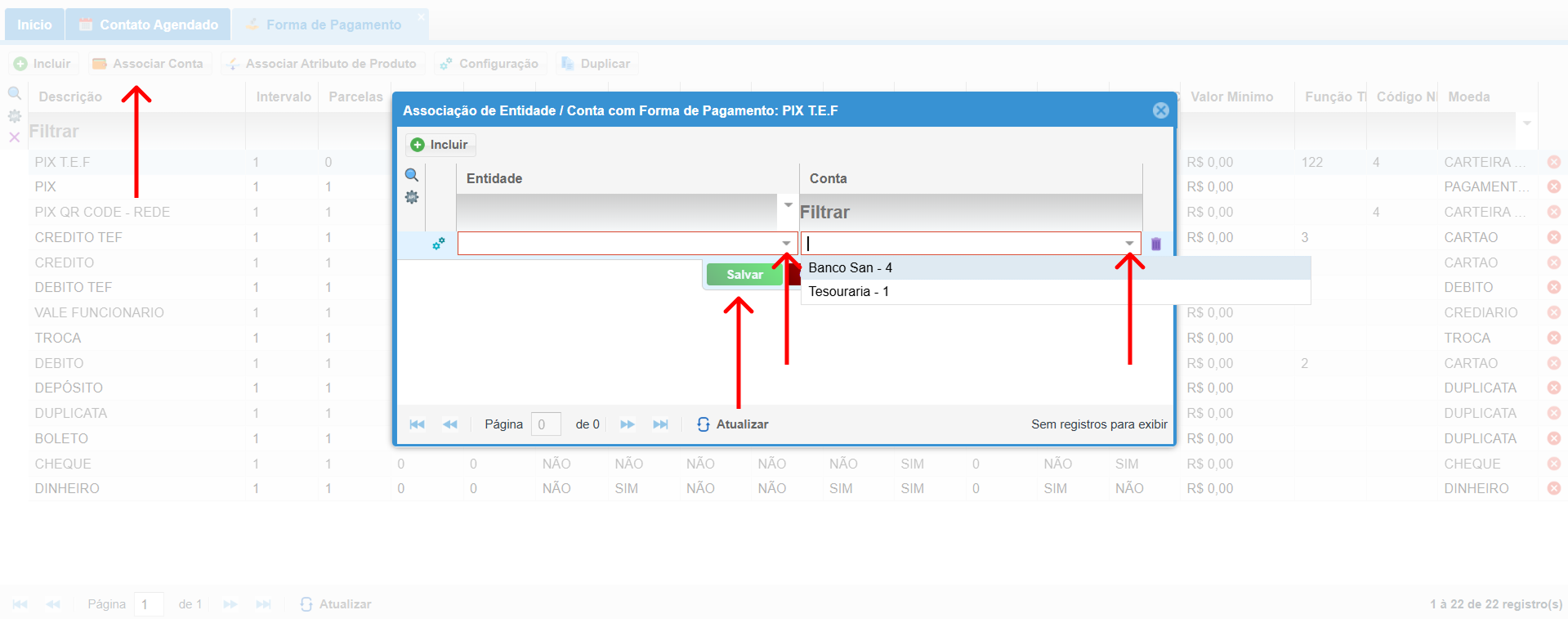Open the Entidade filter dropdown arrow
The width and height of the screenshot is (1568, 619).
pos(788,204)
